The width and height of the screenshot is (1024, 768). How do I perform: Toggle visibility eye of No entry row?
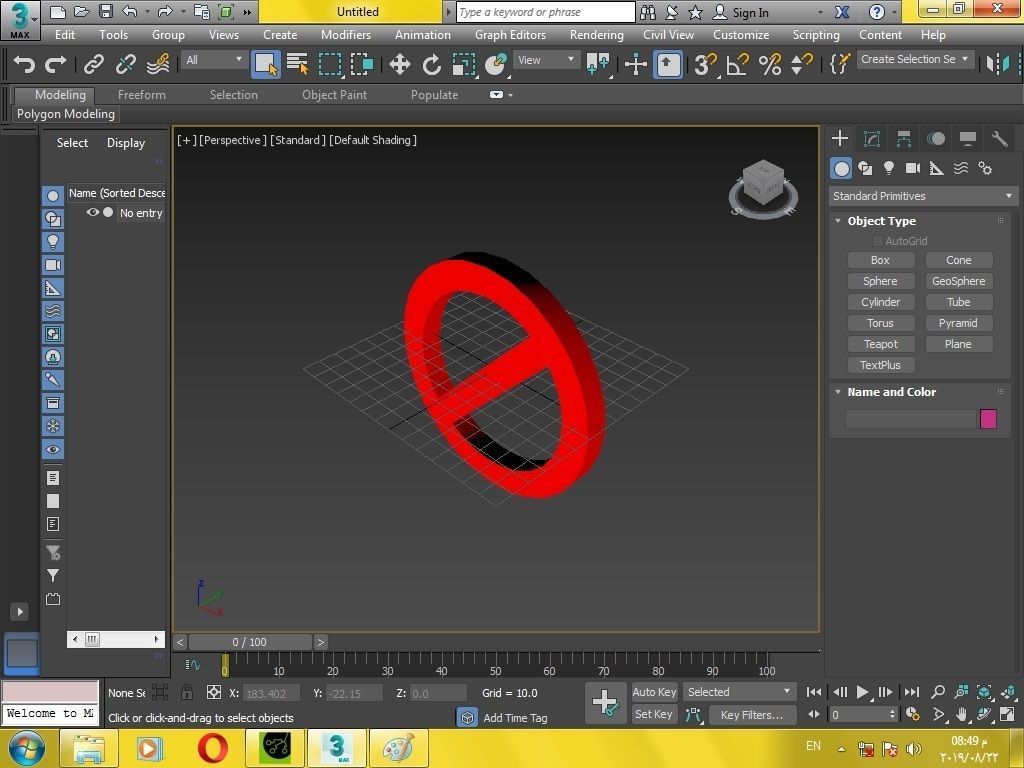(x=93, y=212)
